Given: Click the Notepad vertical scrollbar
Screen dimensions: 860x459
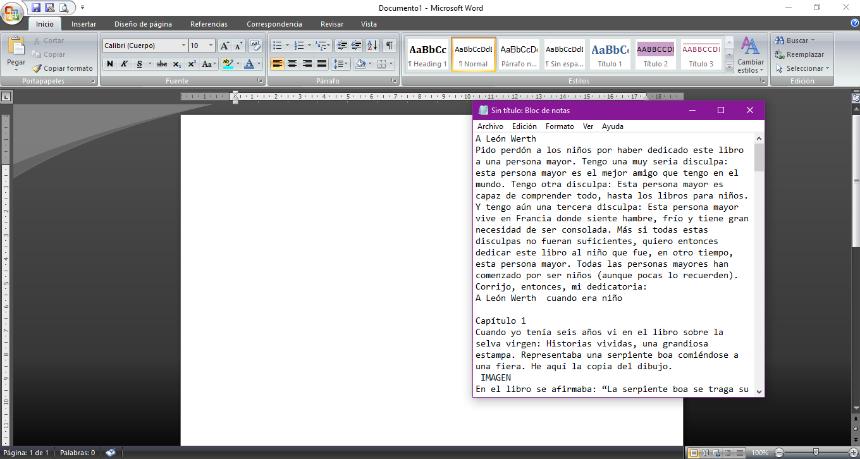Looking at the screenshot, I should pos(759,260).
